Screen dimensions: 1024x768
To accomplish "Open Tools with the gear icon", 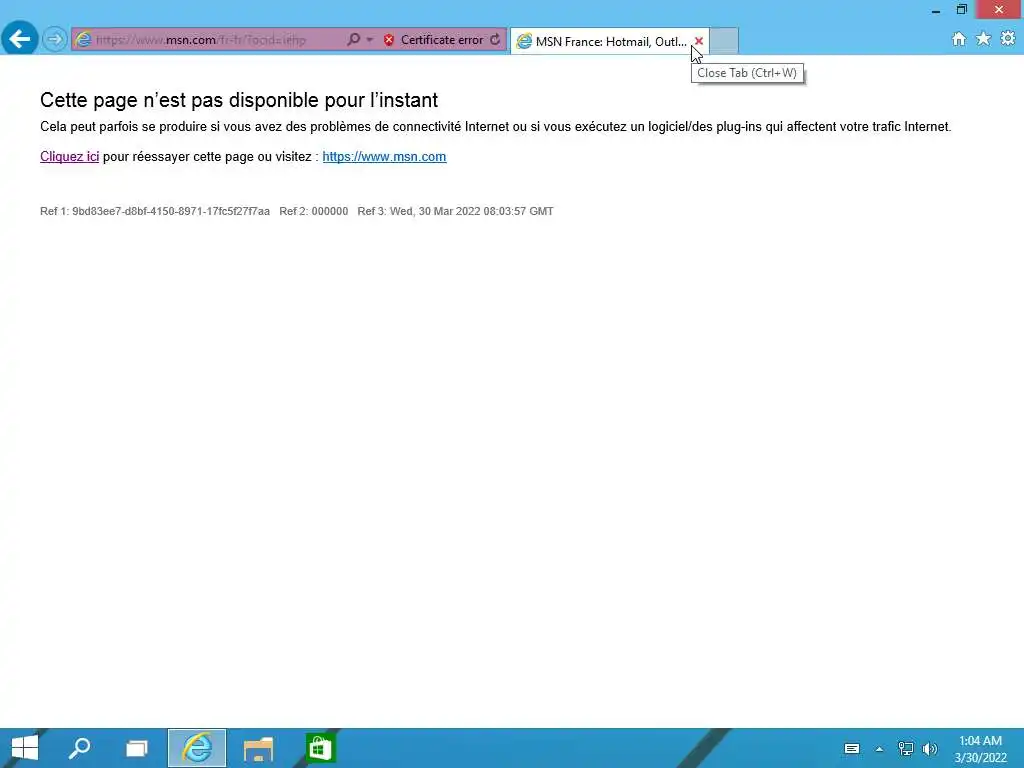I will tap(1008, 39).
